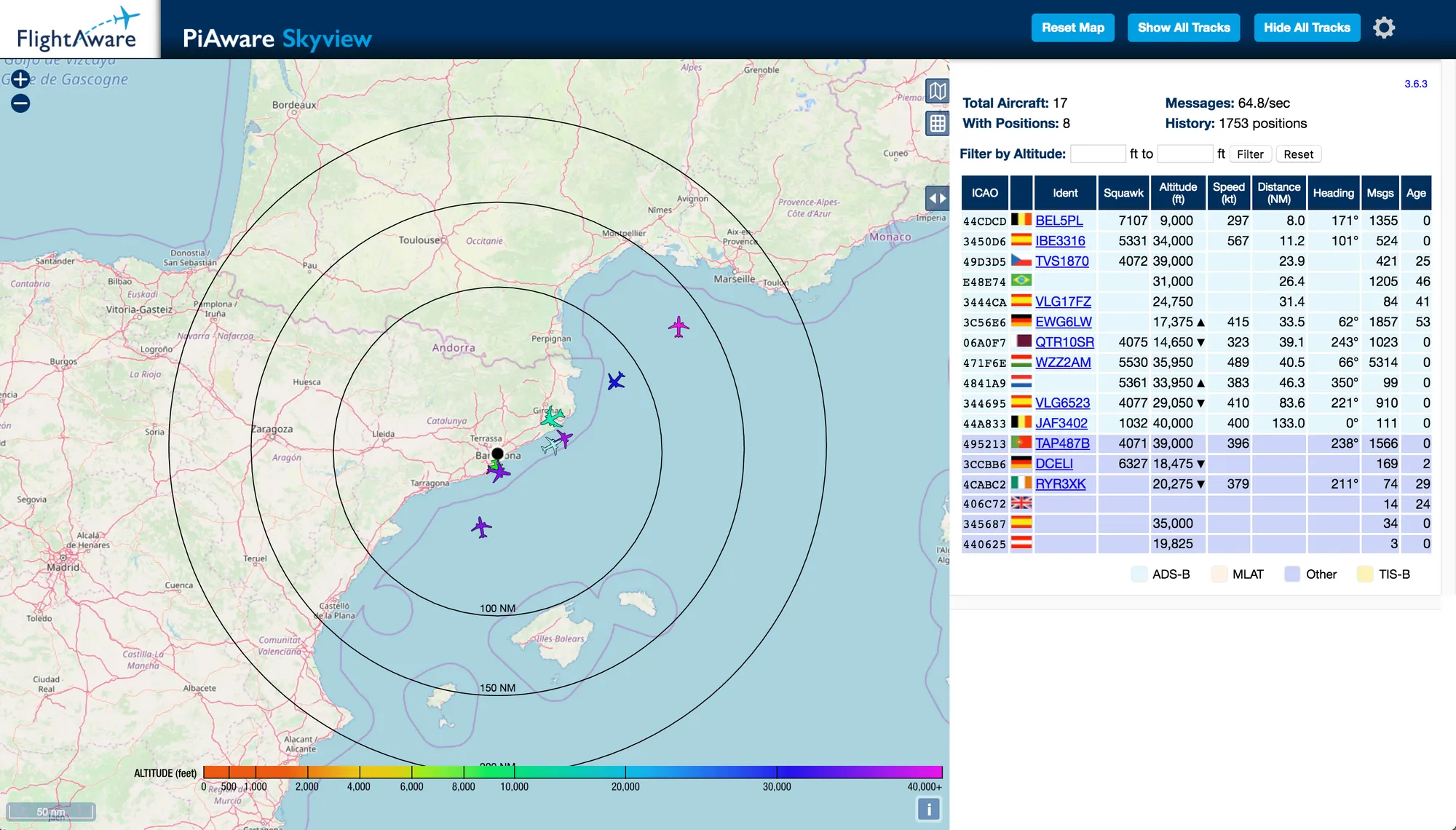Sort table by Heading column header
1456x830 pixels.
[x=1334, y=193]
